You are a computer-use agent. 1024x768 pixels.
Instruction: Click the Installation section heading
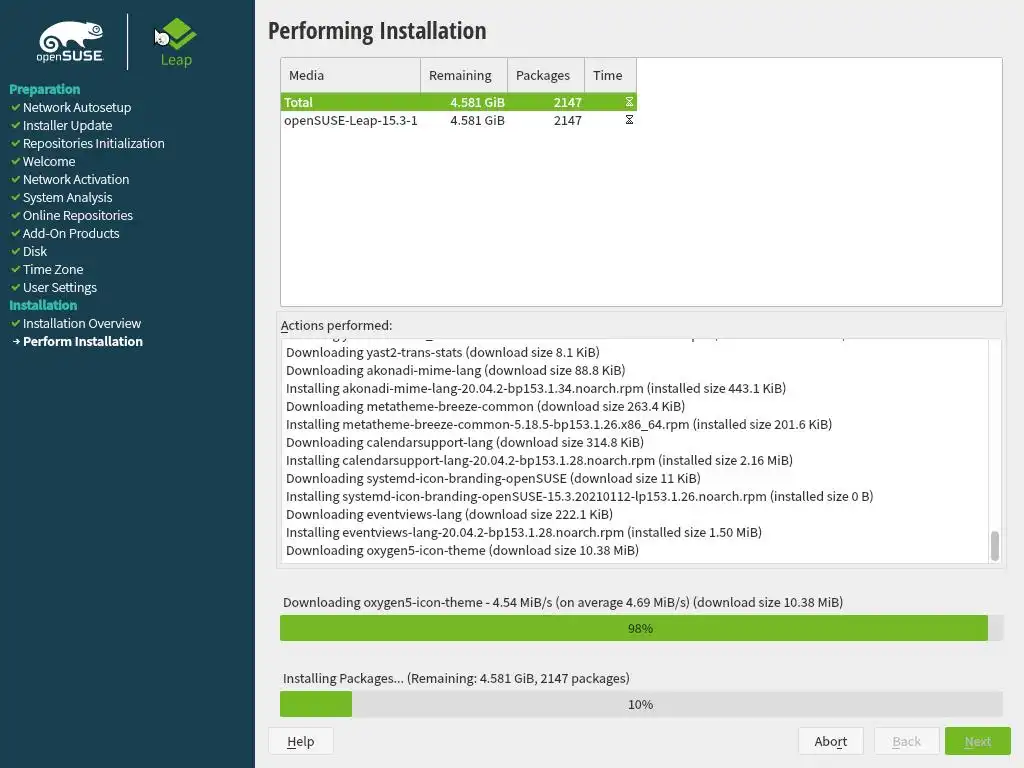tap(43, 305)
